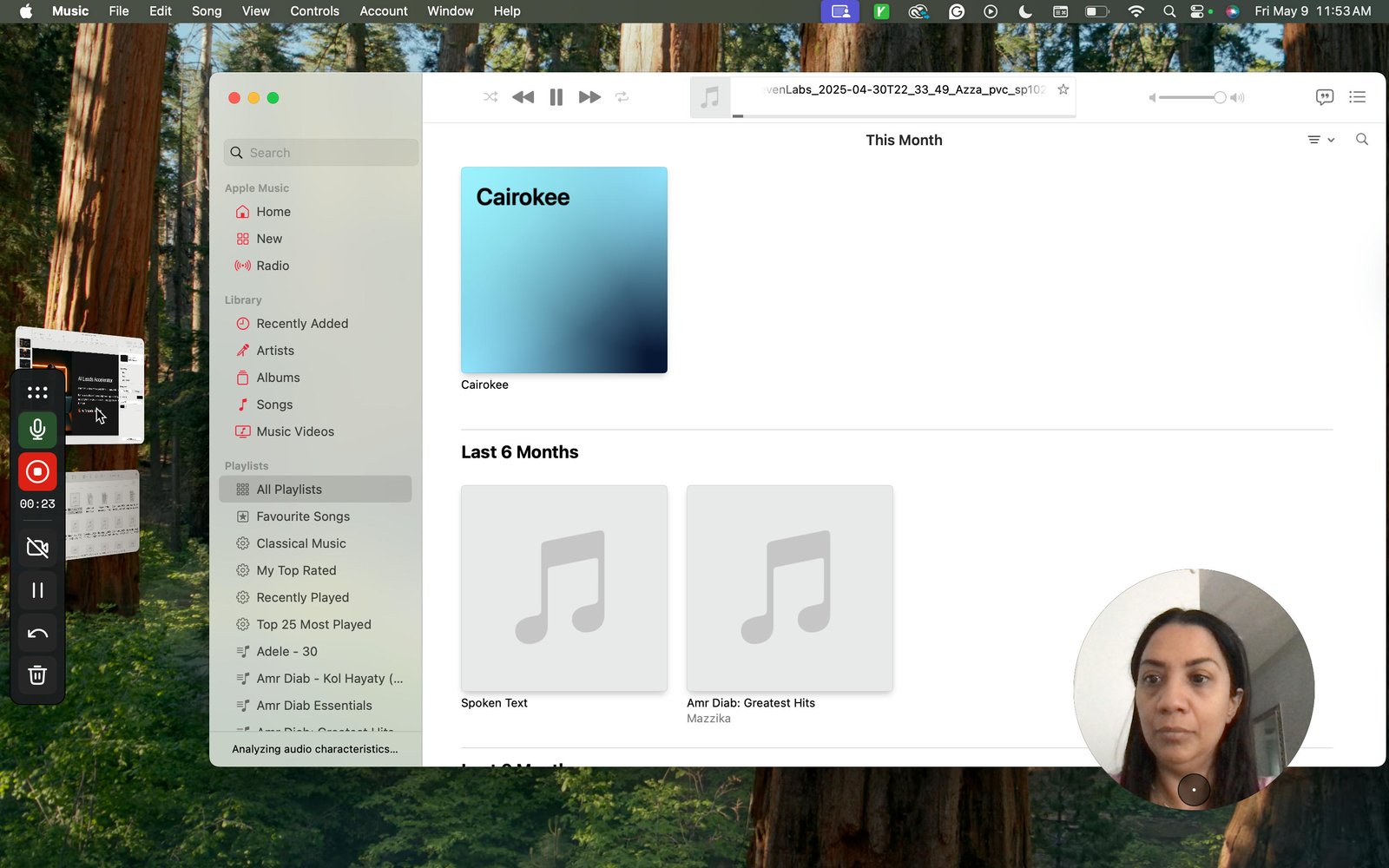This screenshot has height=868, width=1389.
Task: Stop the screen recording
Action: pos(37,471)
